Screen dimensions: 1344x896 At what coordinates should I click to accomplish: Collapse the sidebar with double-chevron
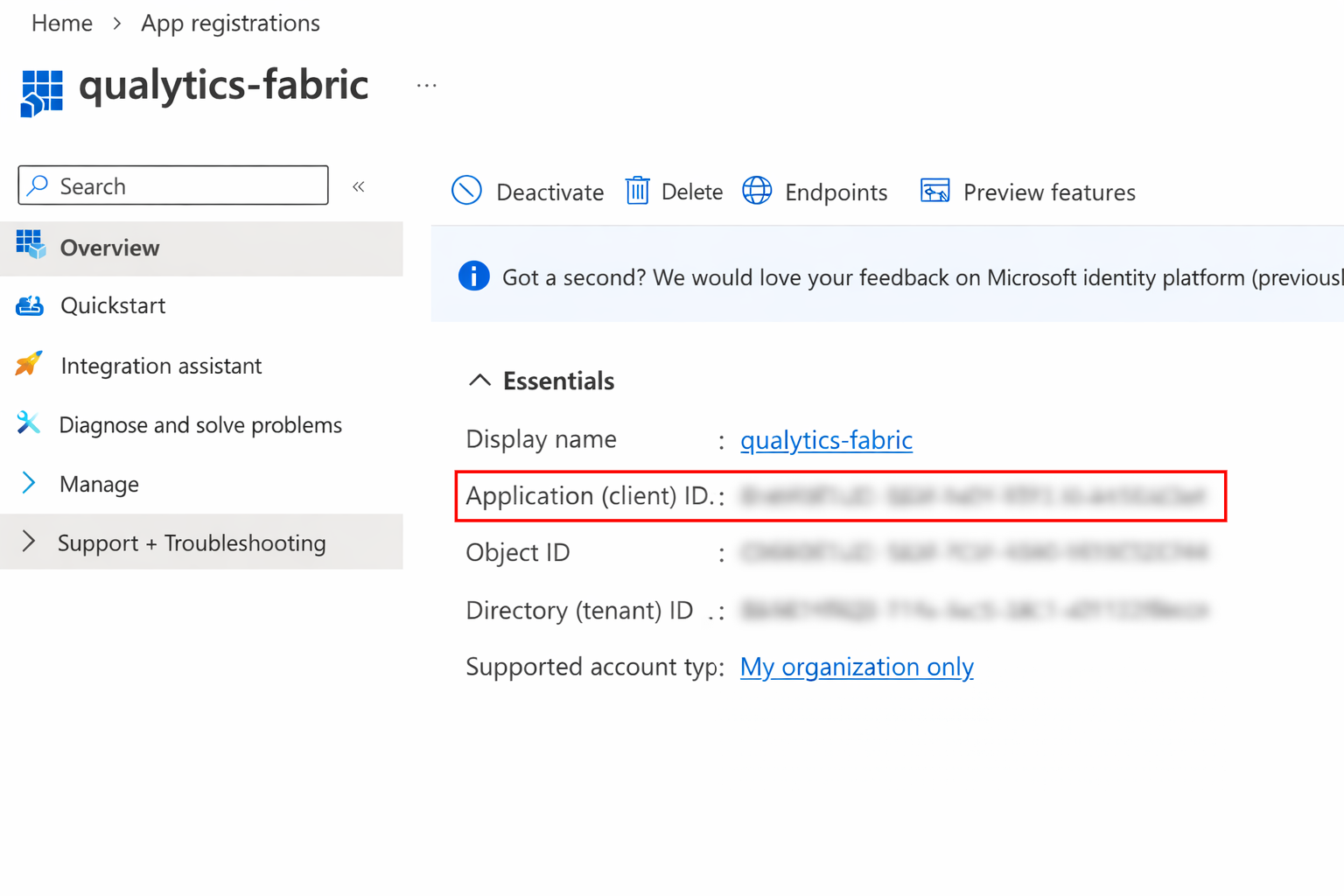[359, 186]
